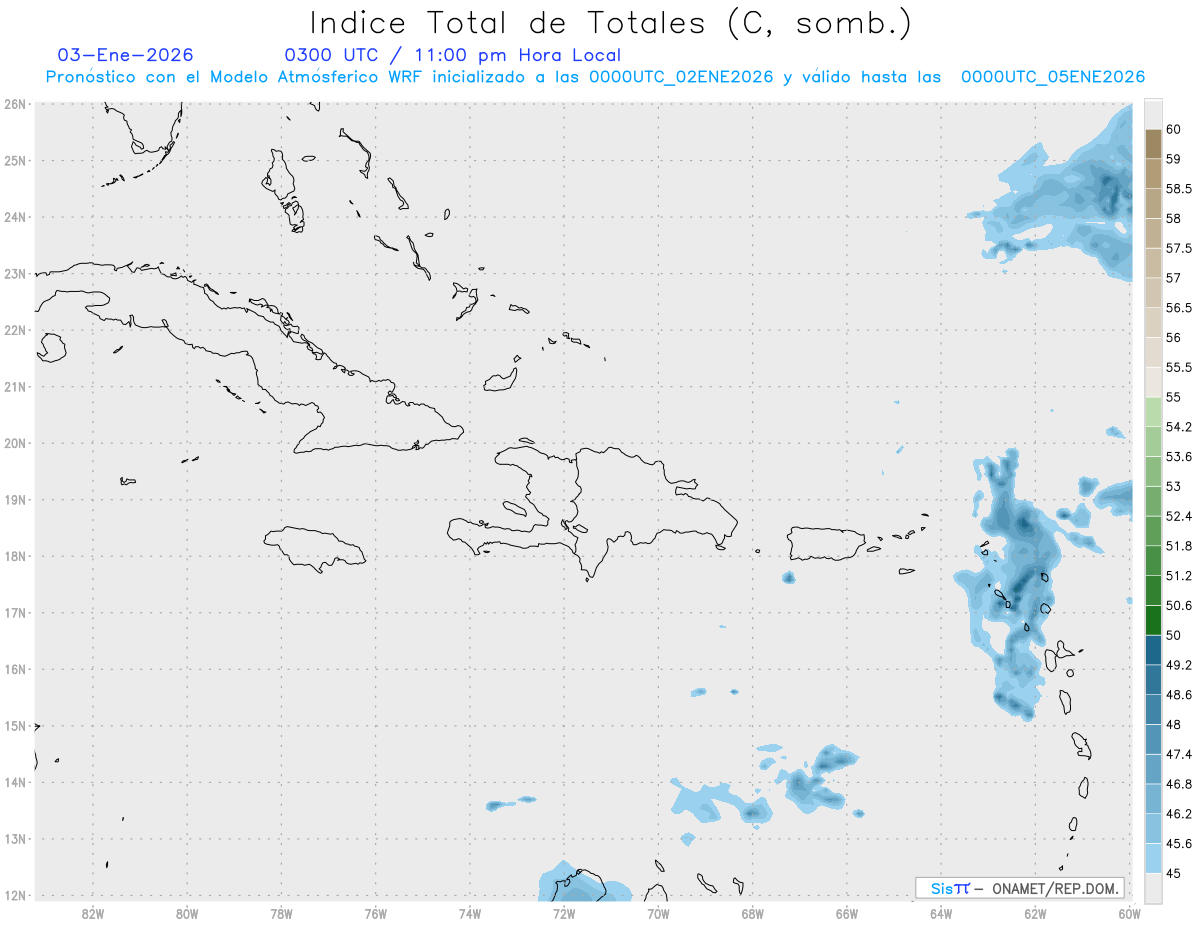Click the colorbar label '45'

1173,873
